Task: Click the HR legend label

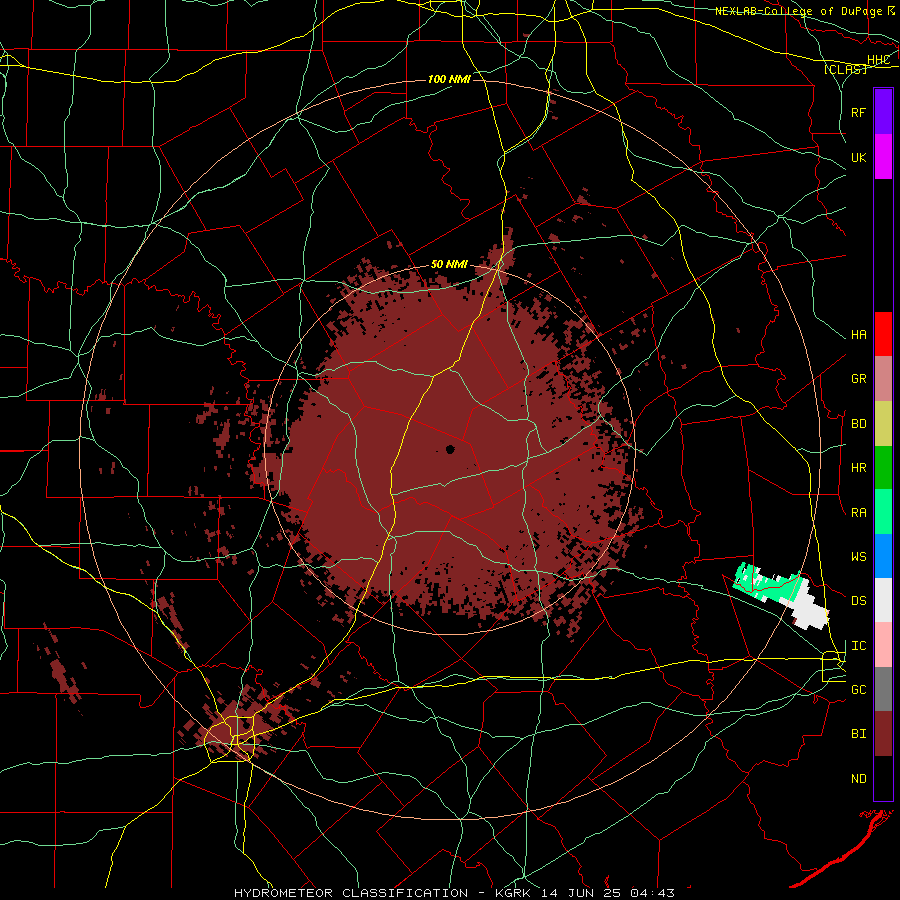Action: [x=859, y=468]
